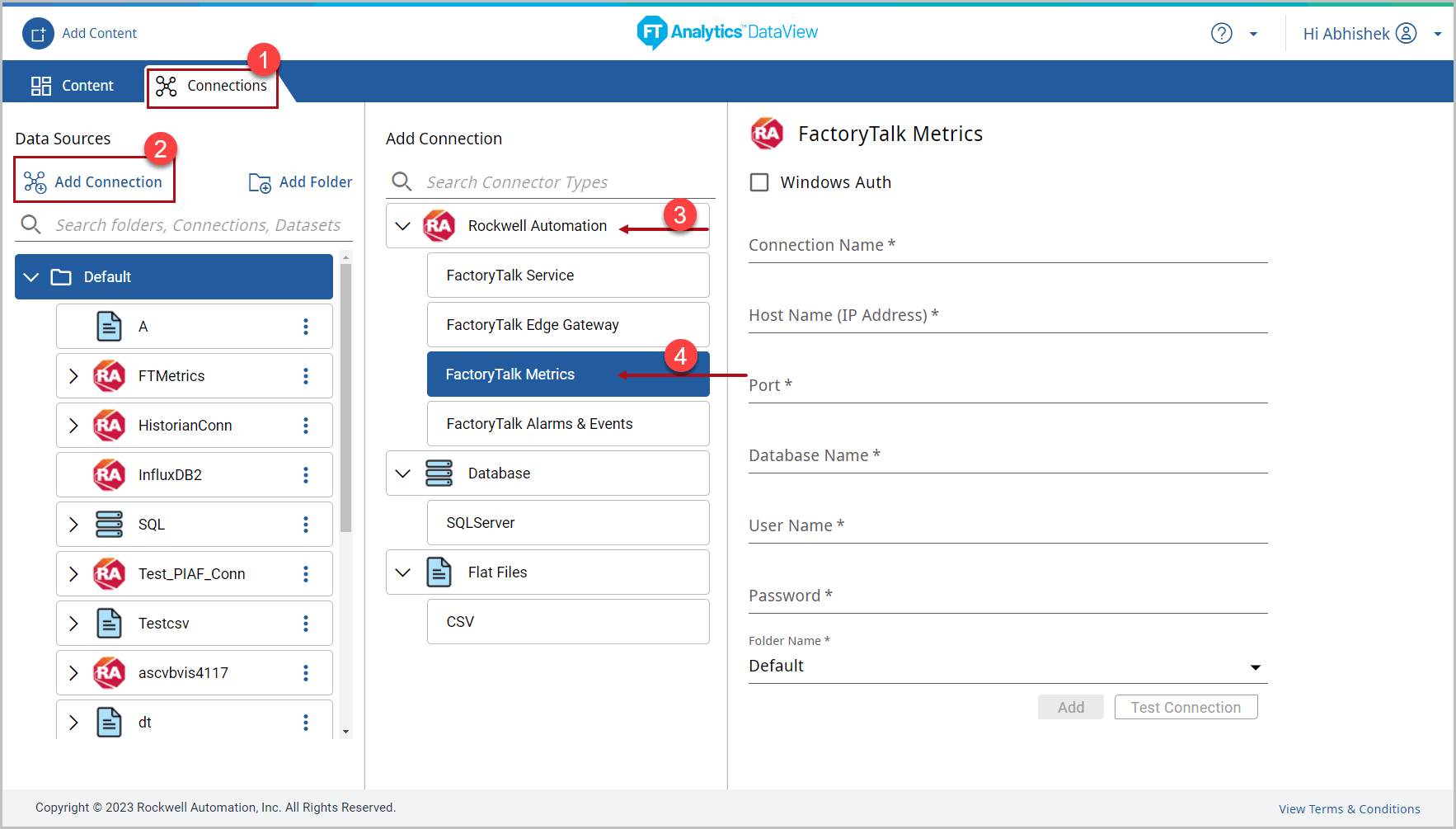Click the user profile avatar icon

(1406, 34)
